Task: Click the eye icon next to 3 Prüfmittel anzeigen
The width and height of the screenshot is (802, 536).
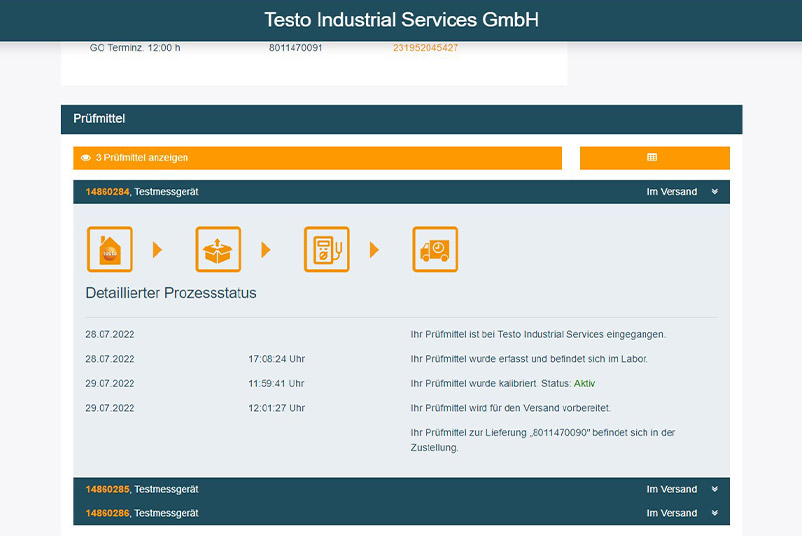Action: 86,158
